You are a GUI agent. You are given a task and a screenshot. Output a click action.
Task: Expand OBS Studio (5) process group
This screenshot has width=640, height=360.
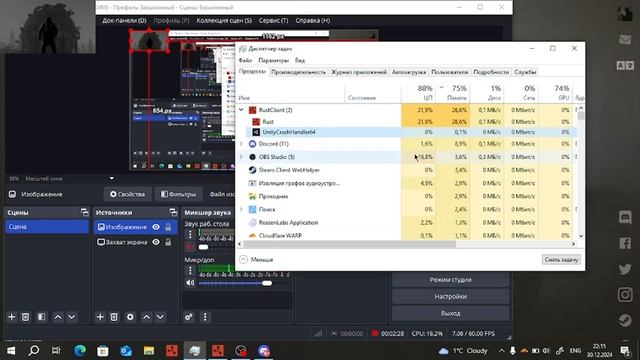tap(241, 157)
